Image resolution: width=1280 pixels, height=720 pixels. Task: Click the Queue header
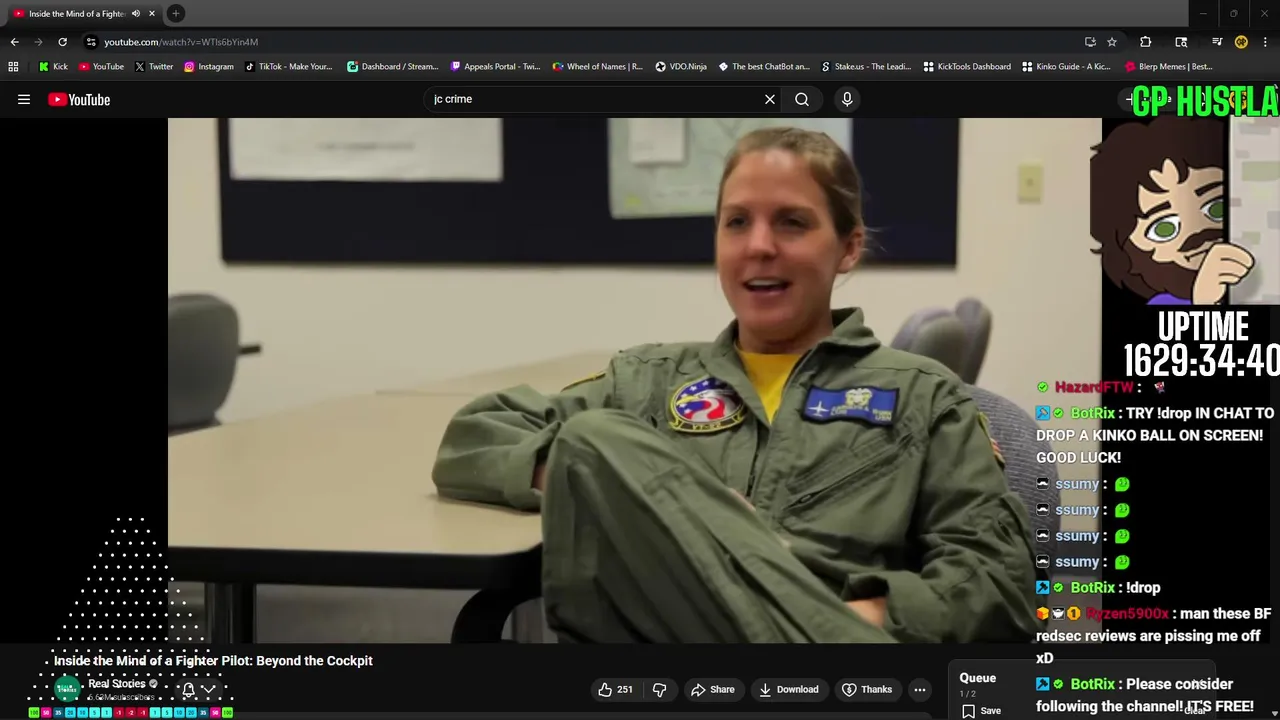click(978, 678)
